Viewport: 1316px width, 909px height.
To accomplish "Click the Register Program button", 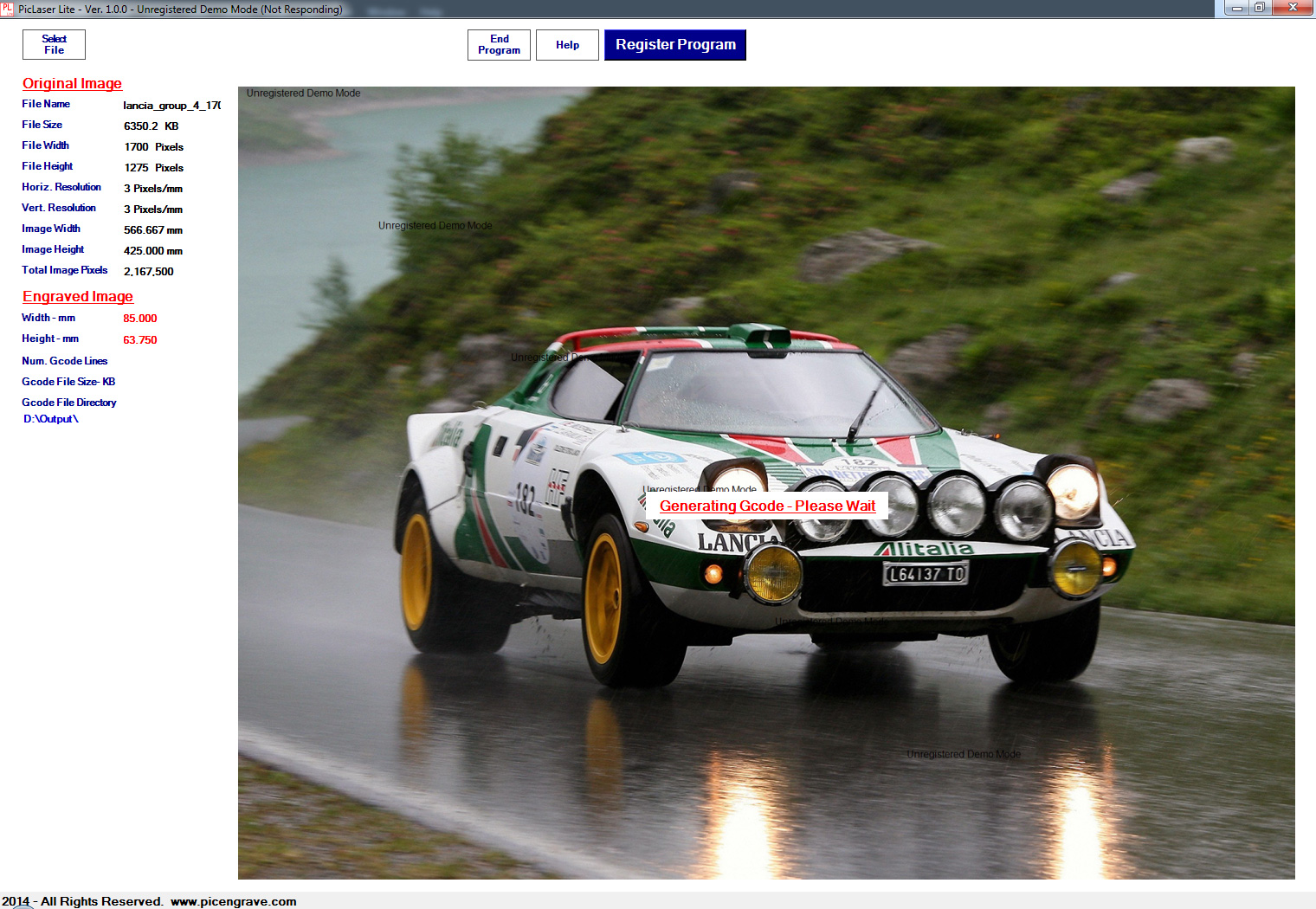I will [675, 45].
